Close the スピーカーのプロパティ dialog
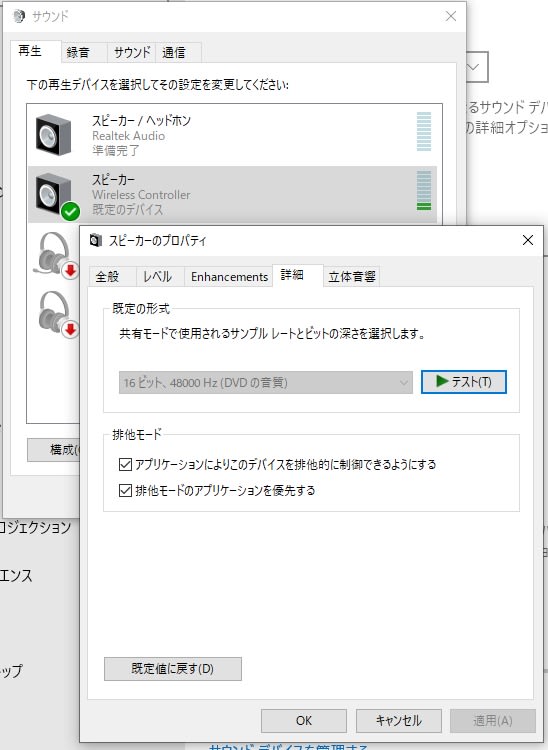Viewport: 548px width, 750px height. (x=527, y=240)
